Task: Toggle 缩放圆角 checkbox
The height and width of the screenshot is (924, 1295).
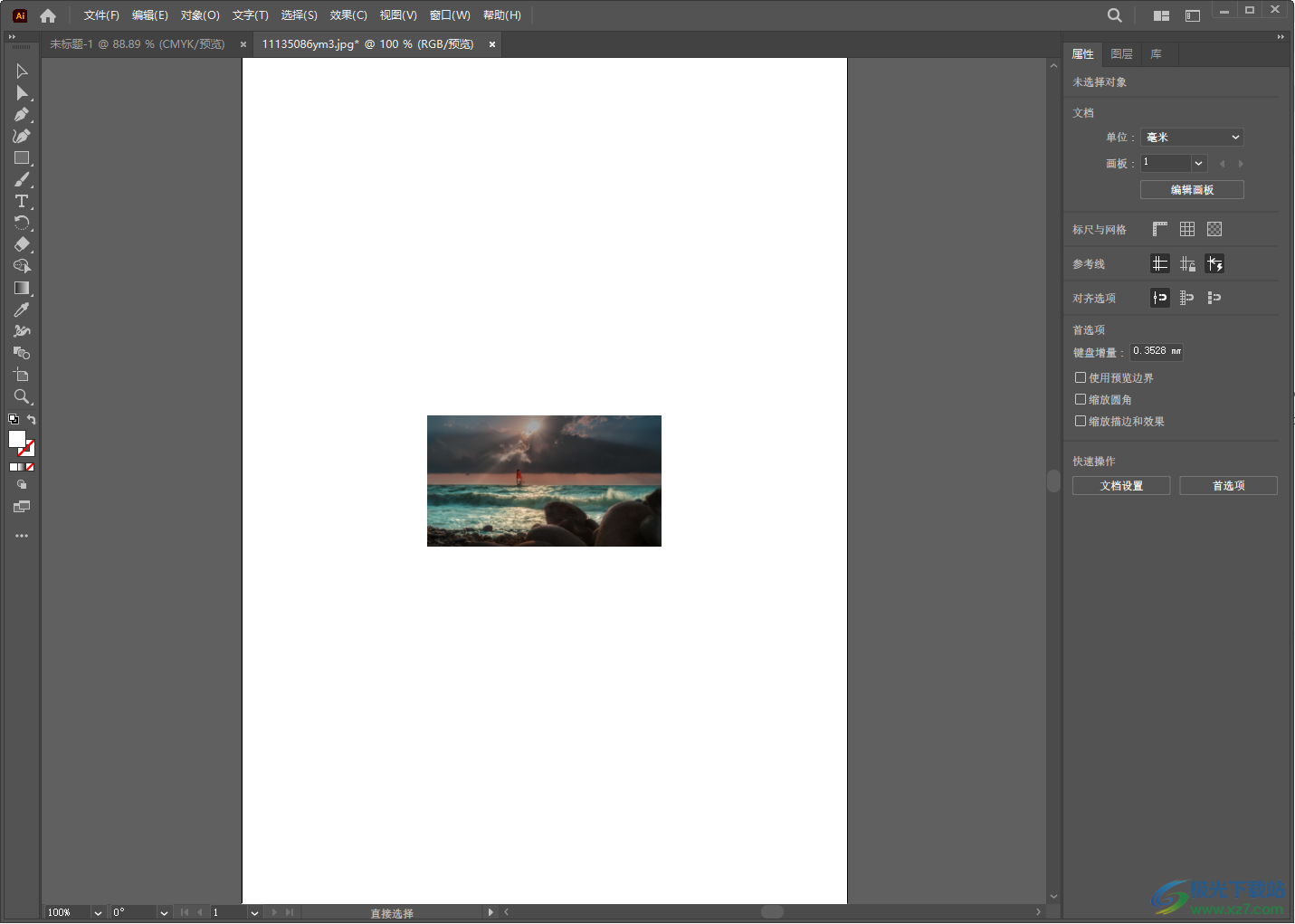Action: [x=1081, y=400]
